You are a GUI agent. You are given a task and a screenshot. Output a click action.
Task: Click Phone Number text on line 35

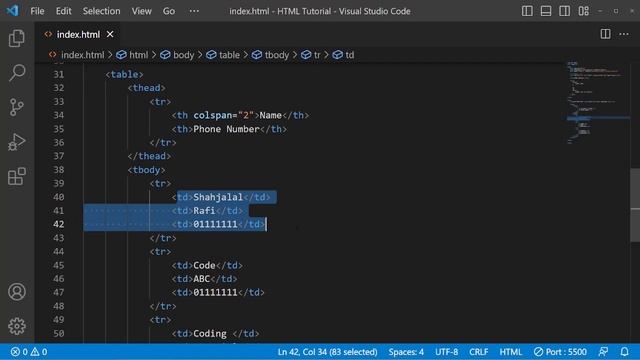[x=227, y=129]
